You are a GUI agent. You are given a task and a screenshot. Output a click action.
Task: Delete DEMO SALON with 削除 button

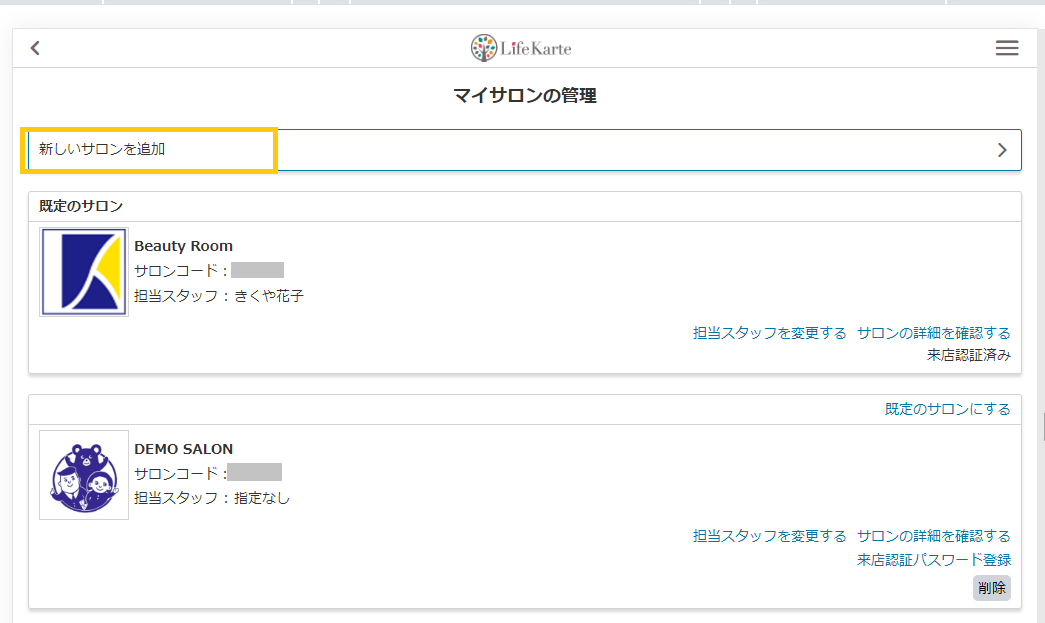click(x=992, y=588)
